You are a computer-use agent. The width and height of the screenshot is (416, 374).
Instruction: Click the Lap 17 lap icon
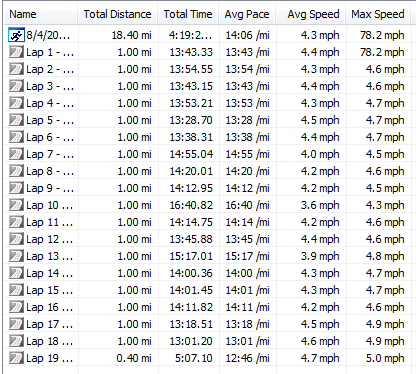[x=16, y=324]
